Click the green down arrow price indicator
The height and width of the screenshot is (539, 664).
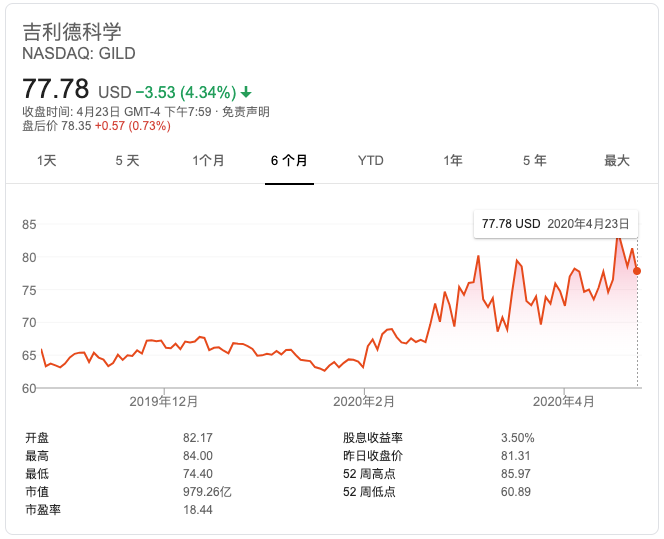(246, 92)
